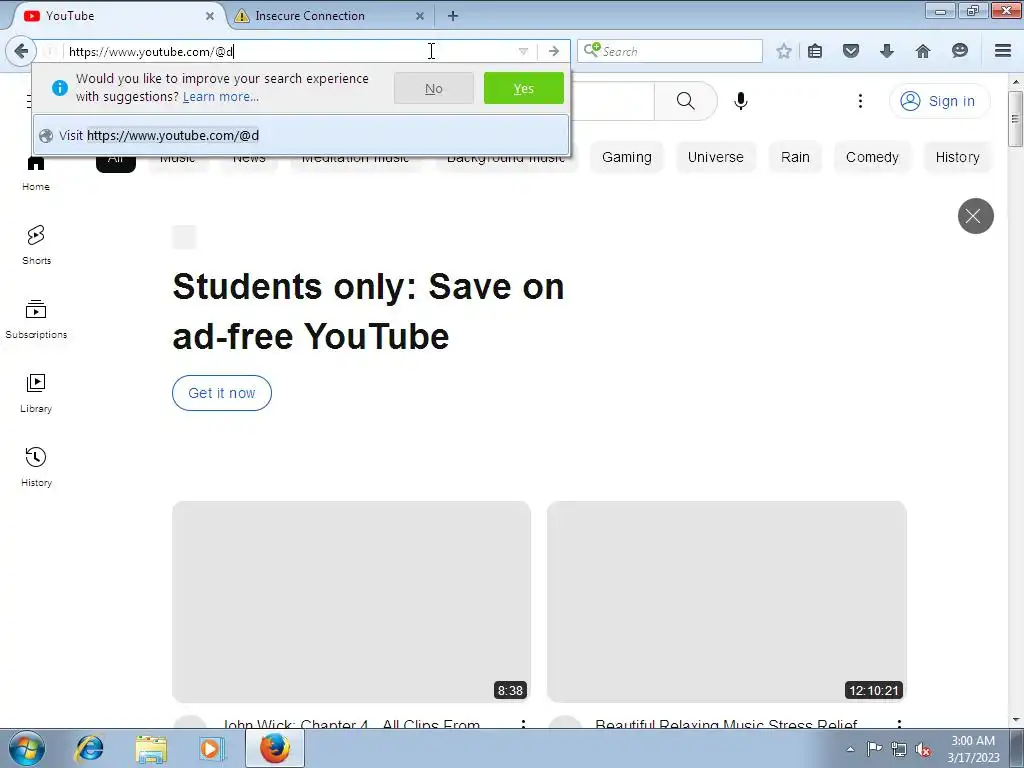Open a new tab with plus
This screenshot has height=768, width=1024.
(453, 16)
